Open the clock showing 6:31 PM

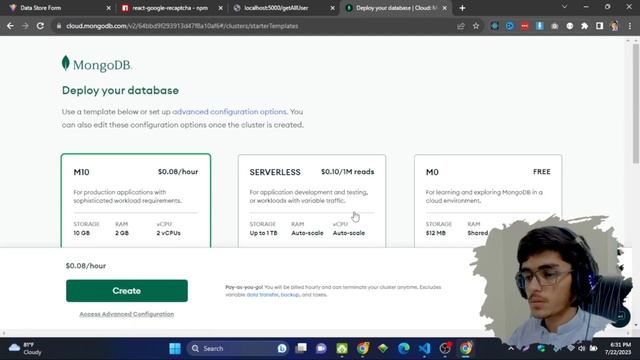pyautogui.click(x=618, y=349)
